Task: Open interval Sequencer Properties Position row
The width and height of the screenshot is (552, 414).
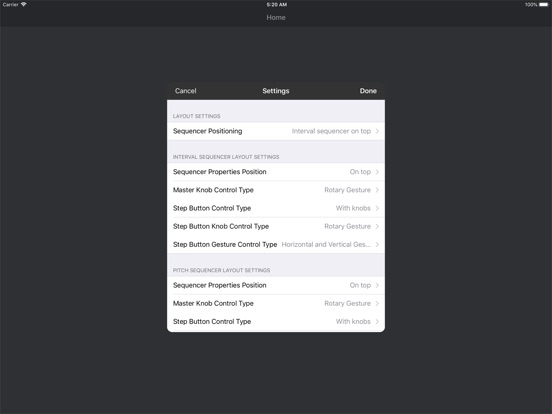Action: [x=276, y=172]
